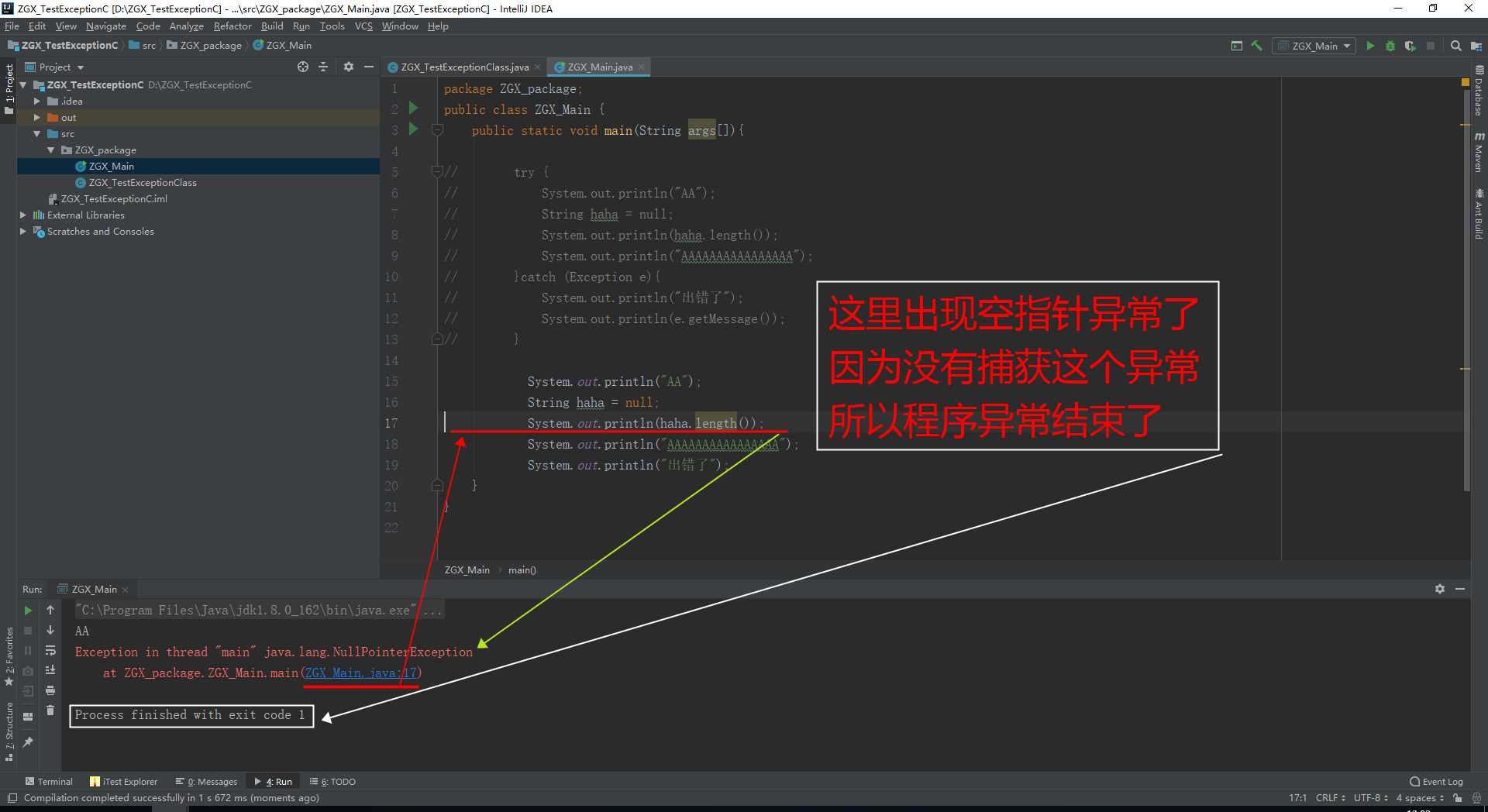Click the disabled Stop icon in toolbar
This screenshot has width=1488, height=812.
point(1431,46)
